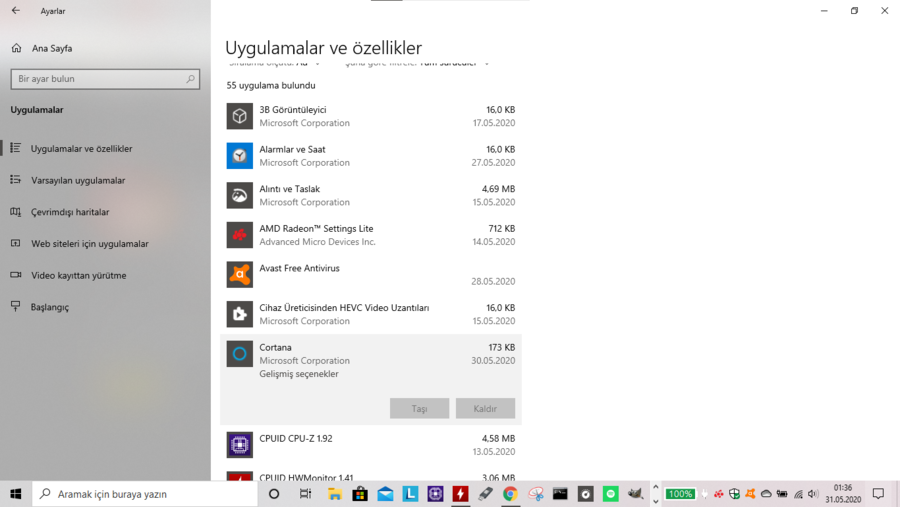Open the blue L app on taskbar

pos(410,494)
